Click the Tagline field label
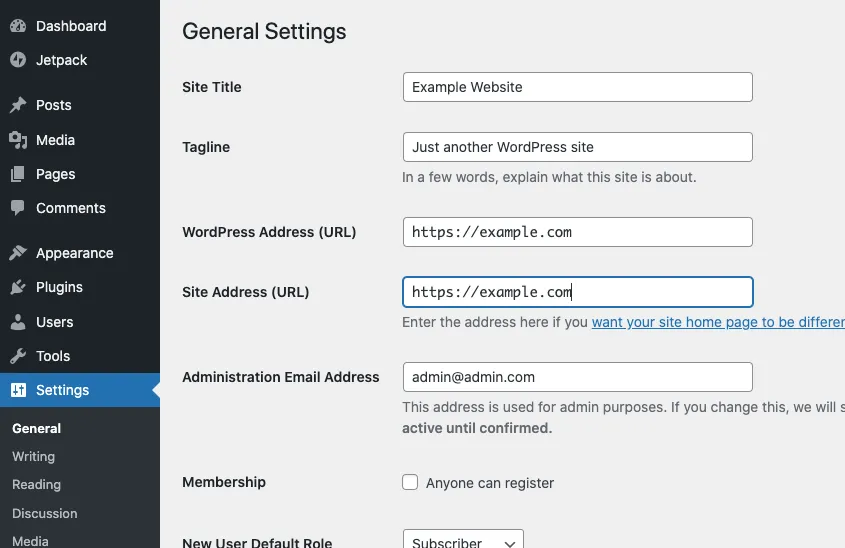845x548 pixels. 206,147
